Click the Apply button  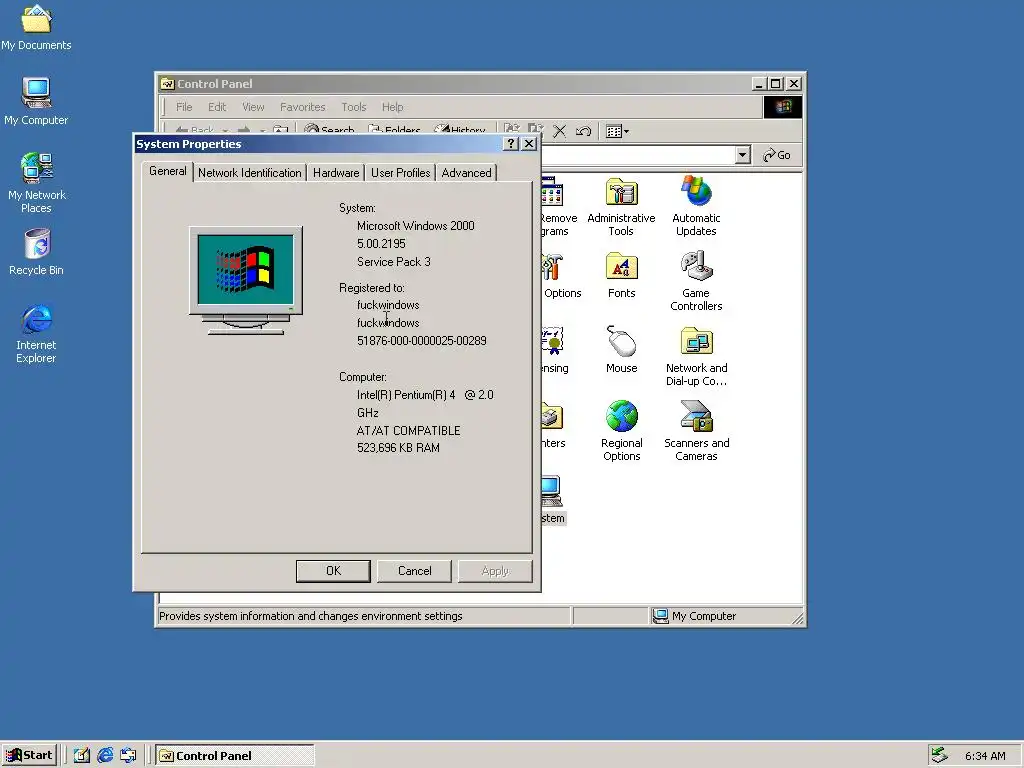[495, 571]
